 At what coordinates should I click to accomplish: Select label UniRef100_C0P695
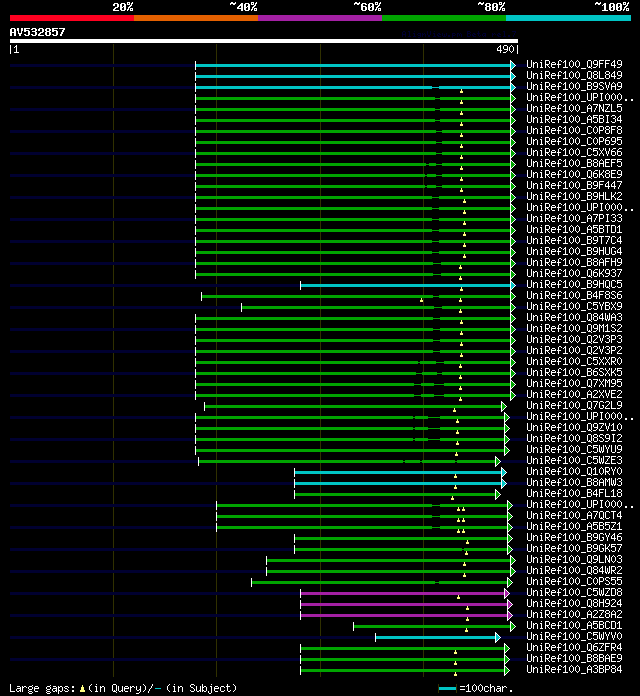(x=574, y=141)
